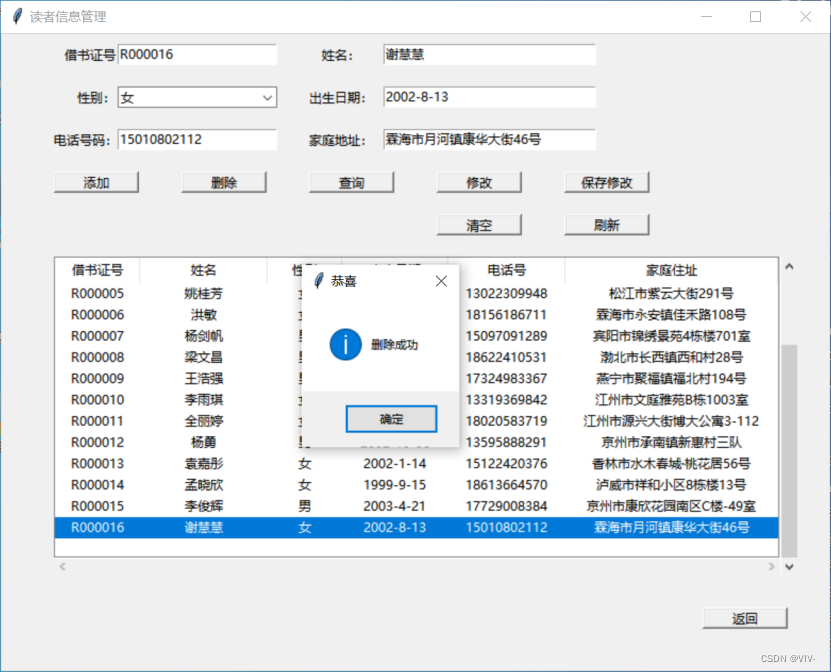Select row R000013
The height and width of the screenshot is (672, 831).
[417, 463]
